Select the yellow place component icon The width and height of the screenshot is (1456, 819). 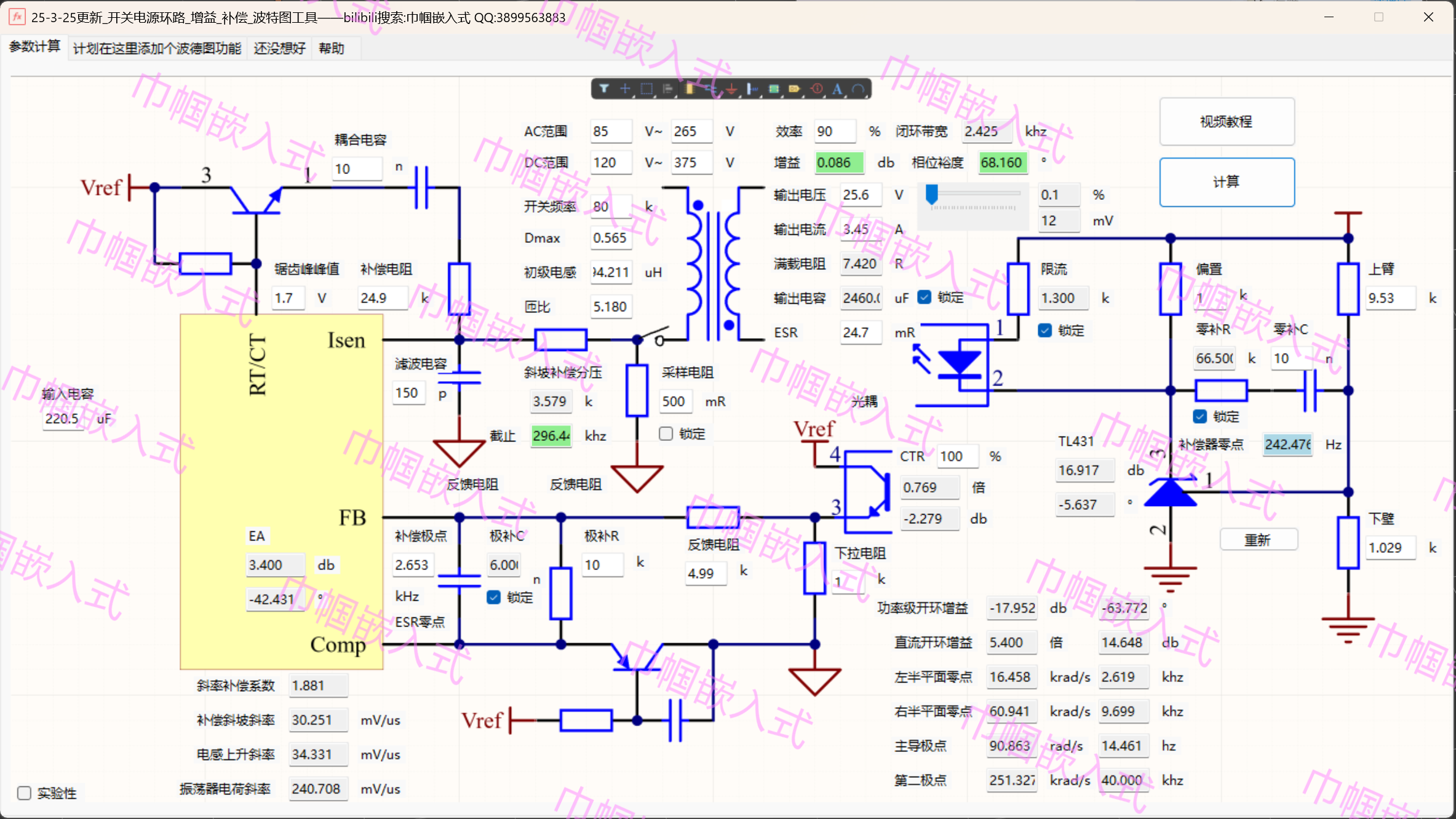point(689,89)
